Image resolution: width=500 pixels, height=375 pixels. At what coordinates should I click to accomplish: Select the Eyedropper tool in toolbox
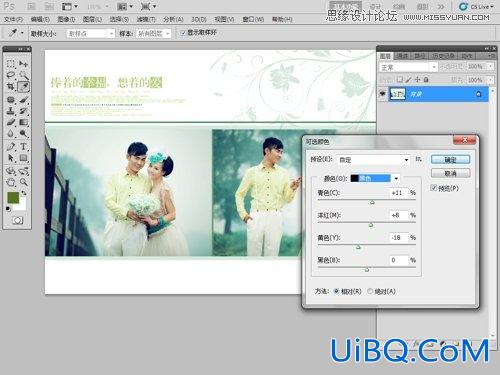(x=23, y=87)
